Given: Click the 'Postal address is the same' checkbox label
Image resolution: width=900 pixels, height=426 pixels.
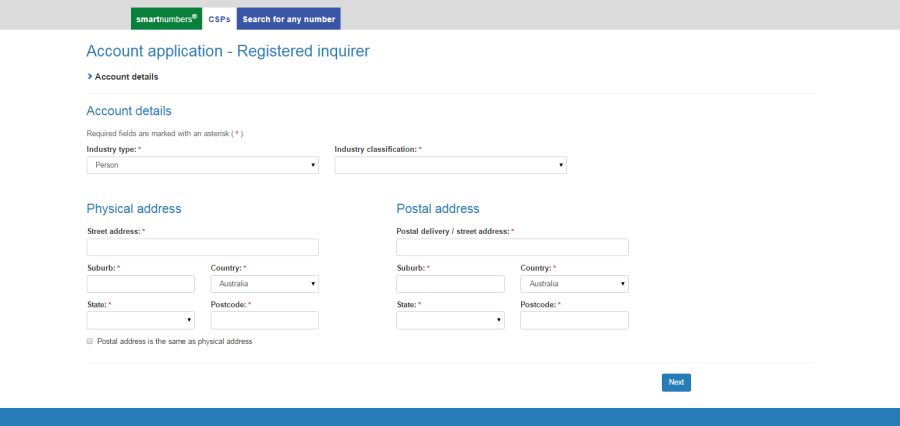Looking at the screenshot, I should [x=174, y=341].
